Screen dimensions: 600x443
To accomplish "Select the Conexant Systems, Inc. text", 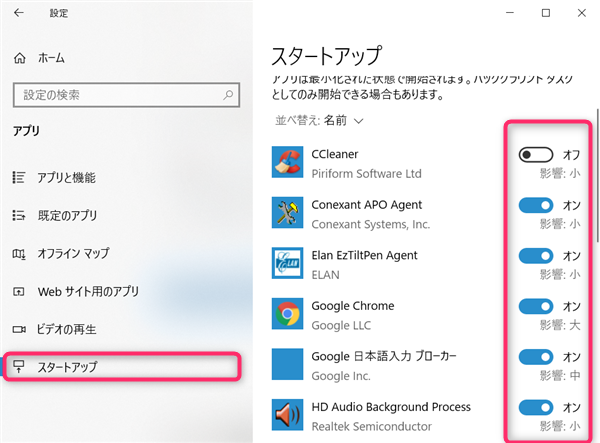I will (x=371, y=224).
